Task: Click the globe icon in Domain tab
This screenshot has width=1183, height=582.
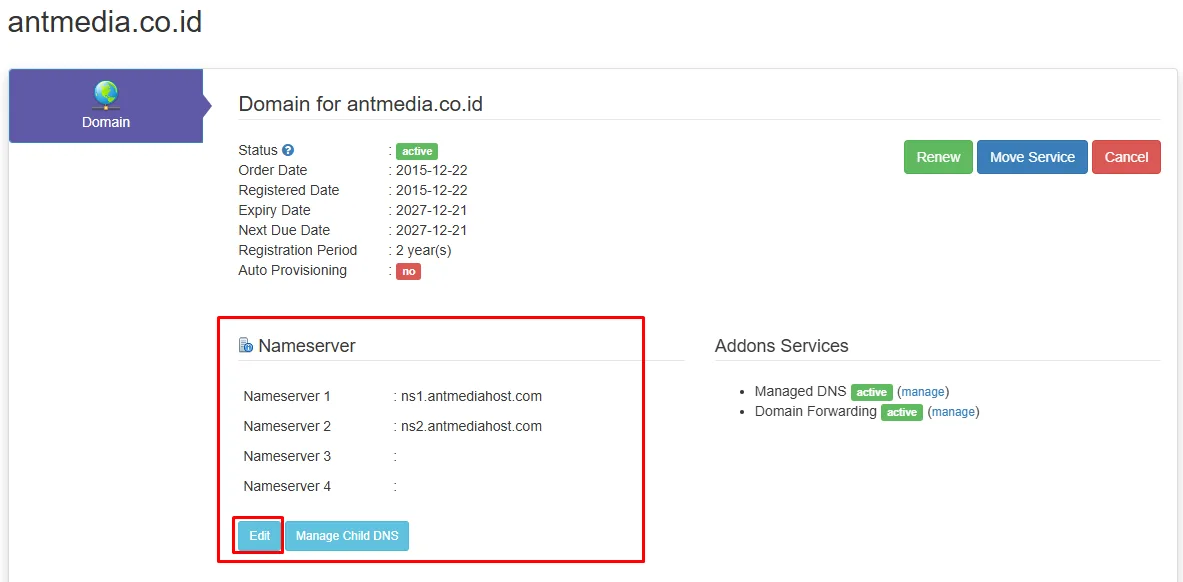Action: tap(106, 94)
